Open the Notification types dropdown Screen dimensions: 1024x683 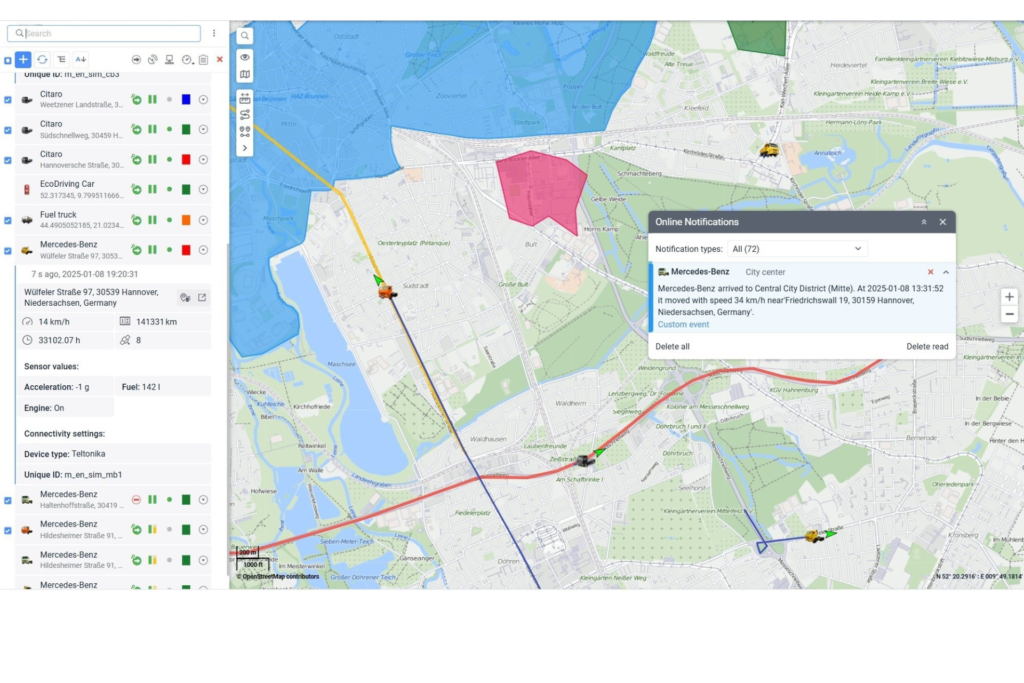(796, 248)
